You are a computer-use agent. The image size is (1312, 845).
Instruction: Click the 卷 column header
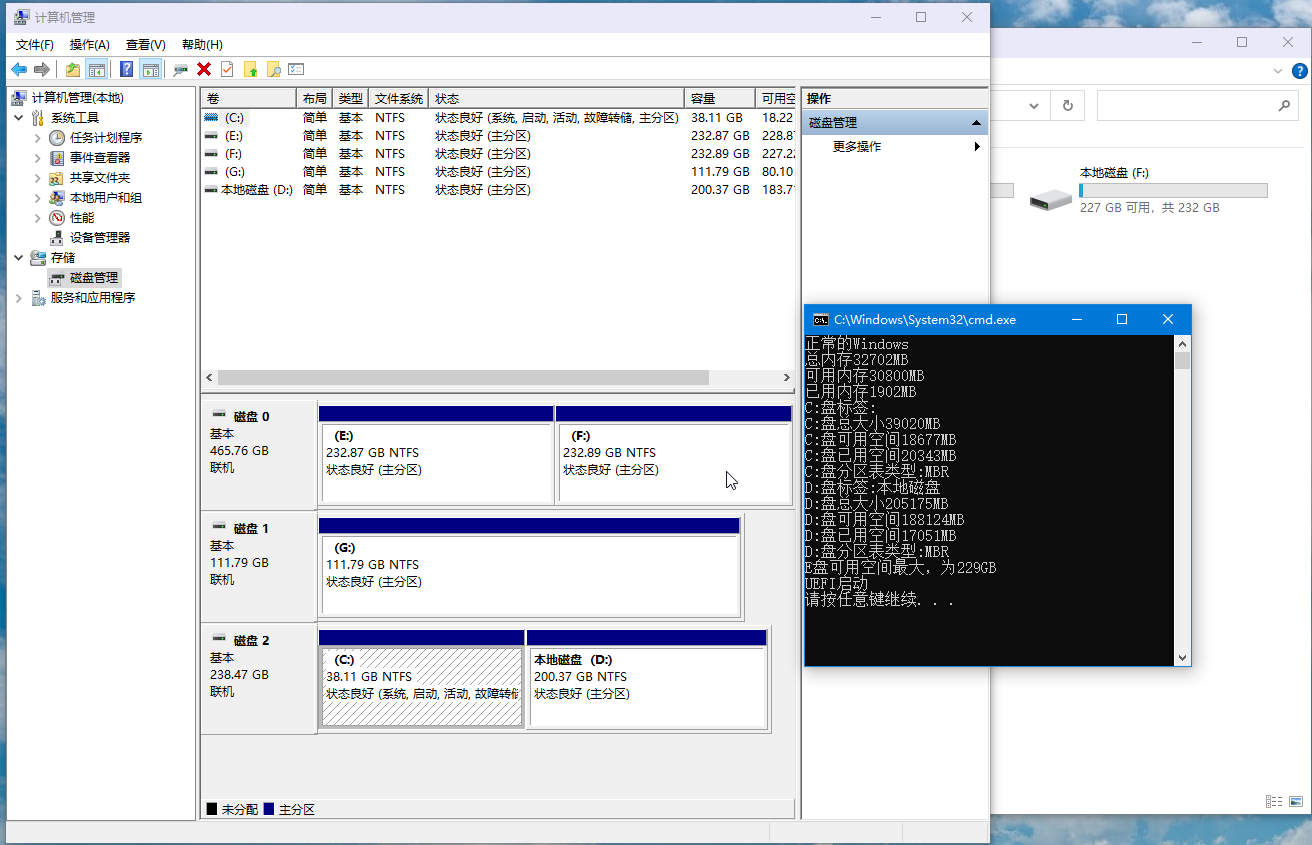(248, 99)
